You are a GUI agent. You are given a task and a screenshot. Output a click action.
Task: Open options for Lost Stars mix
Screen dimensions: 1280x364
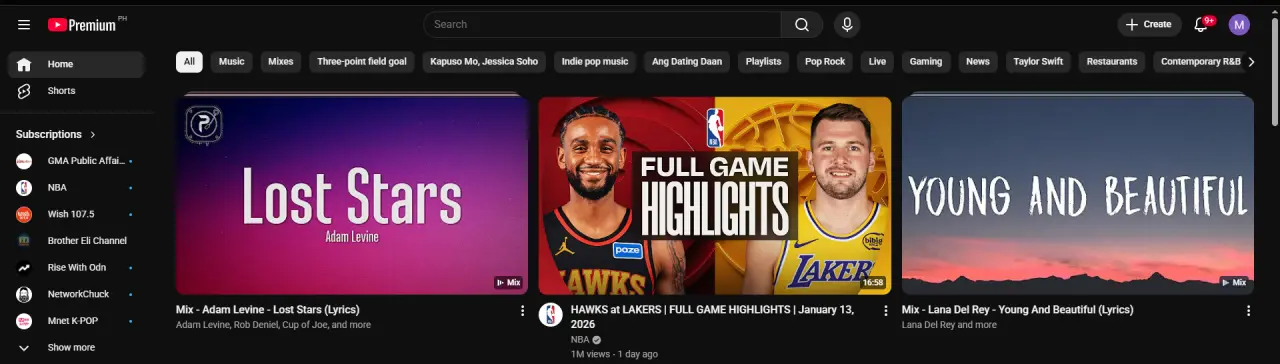(522, 311)
